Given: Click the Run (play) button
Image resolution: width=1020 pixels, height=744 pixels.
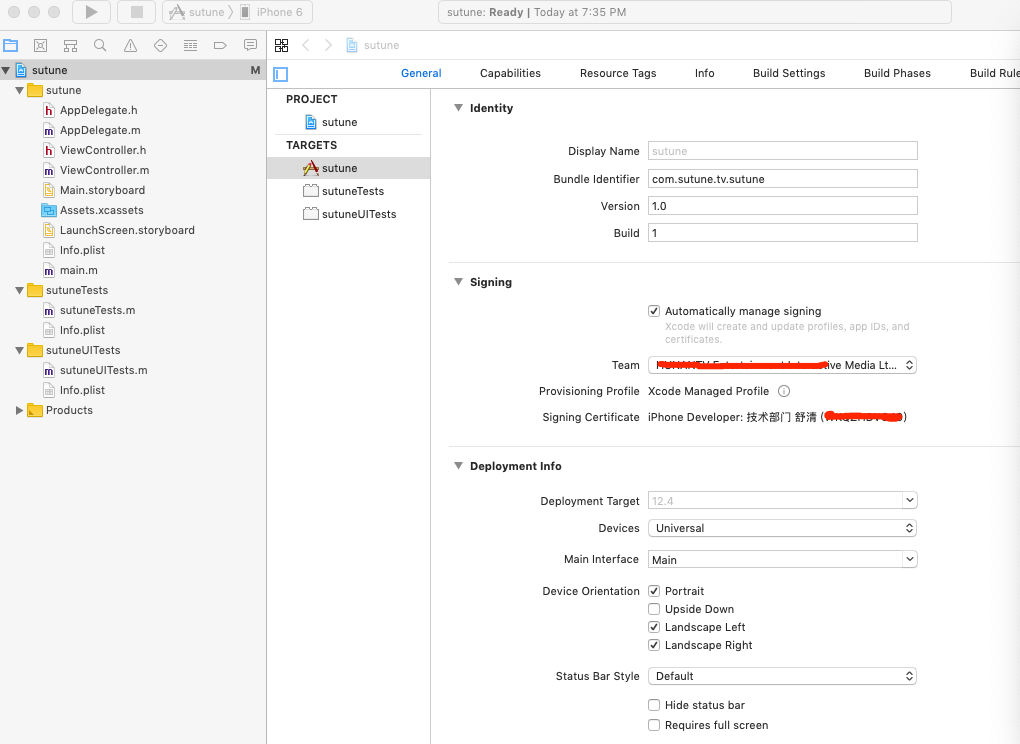Looking at the screenshot, I should [x=91, y=12].
